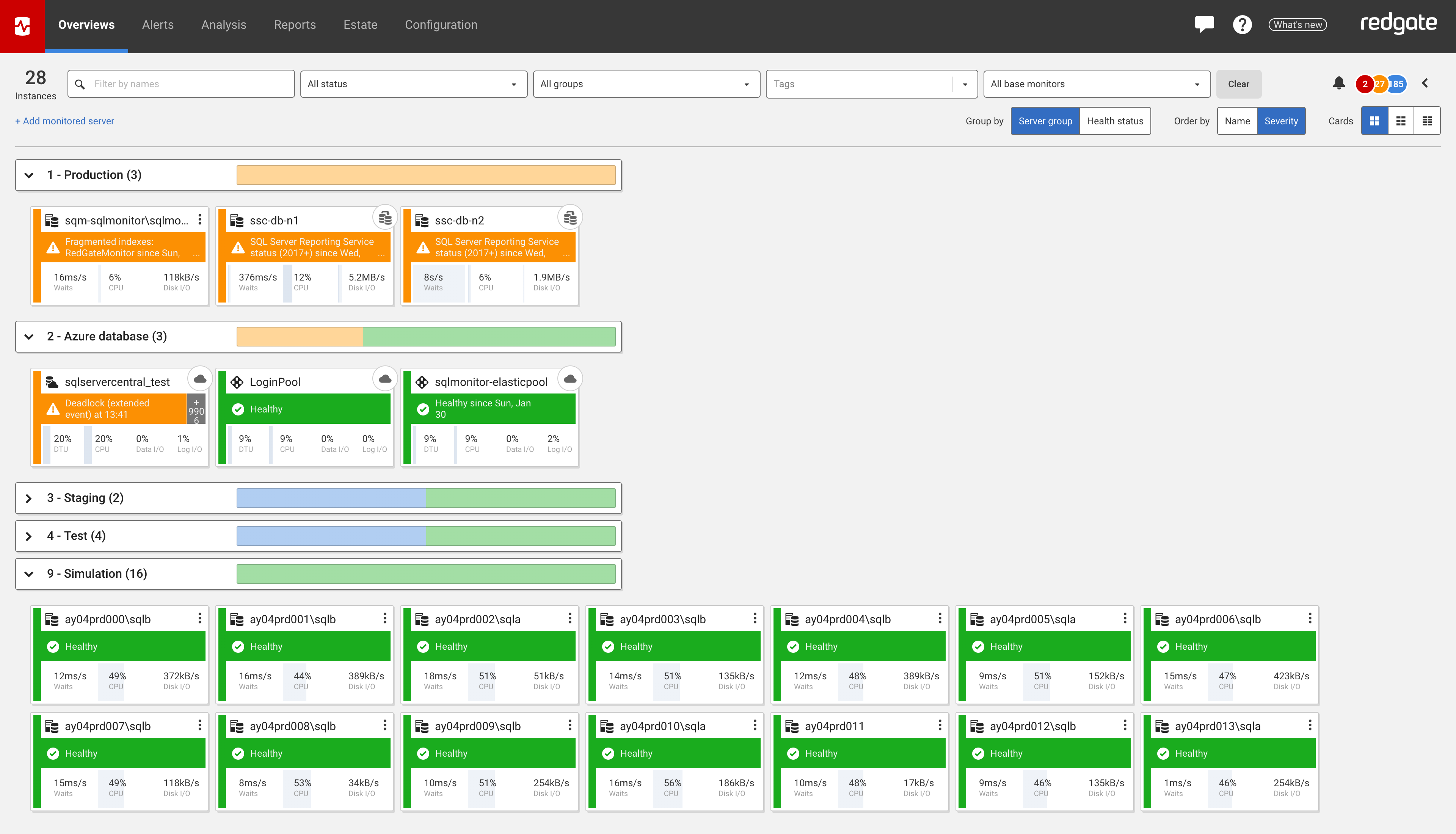Viewport: 1456px width, 834px height.
Task: Order instances by Severity
Action: (1281, 121)
